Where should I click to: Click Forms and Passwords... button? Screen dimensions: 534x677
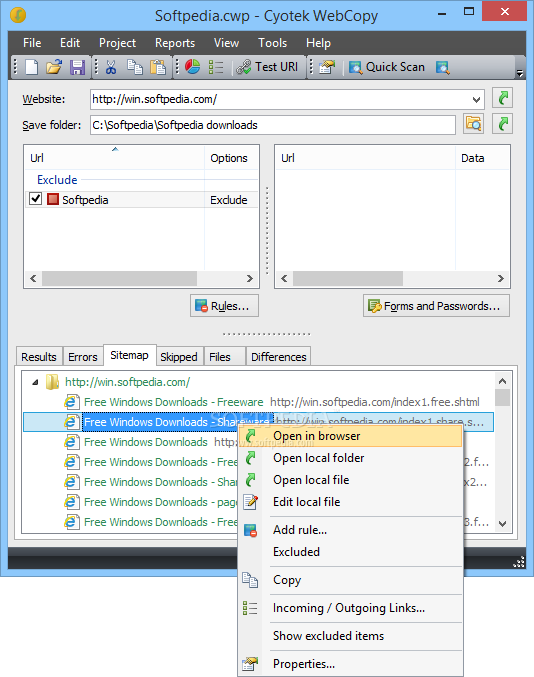pyautogui.click(x=436, y=306)
